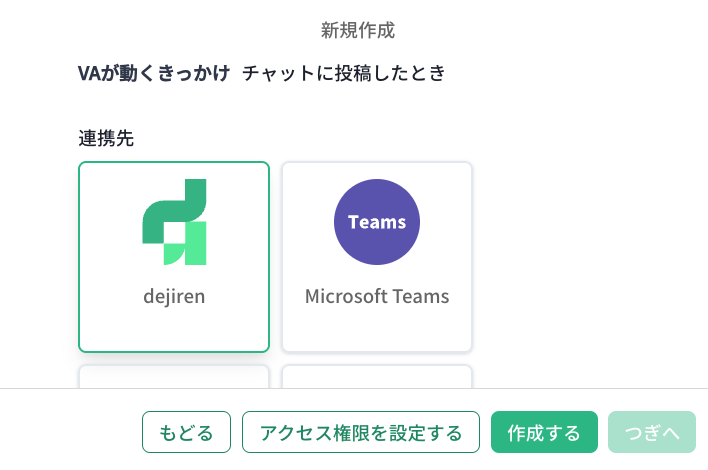The image size is (708, 470).
Task: Go back with the もどる button
Action: tap(186, 432)
